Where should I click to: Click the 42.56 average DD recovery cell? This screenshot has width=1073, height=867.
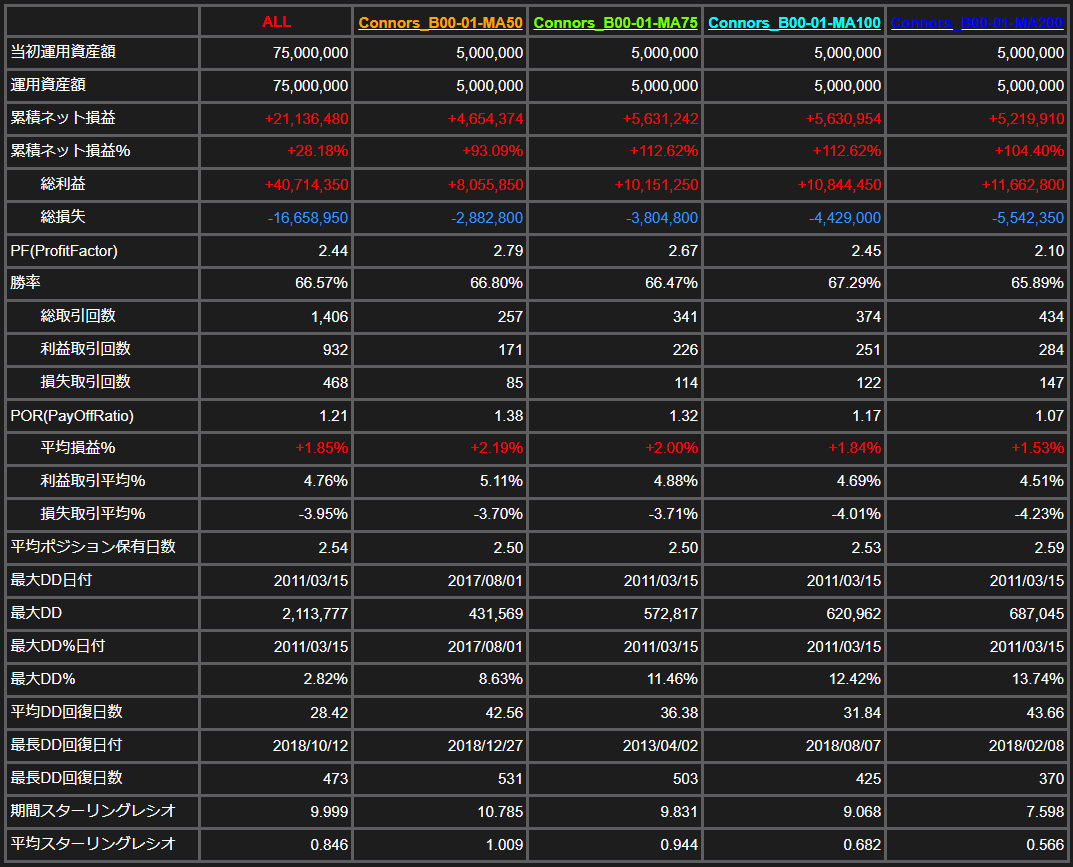coord(504,713)
